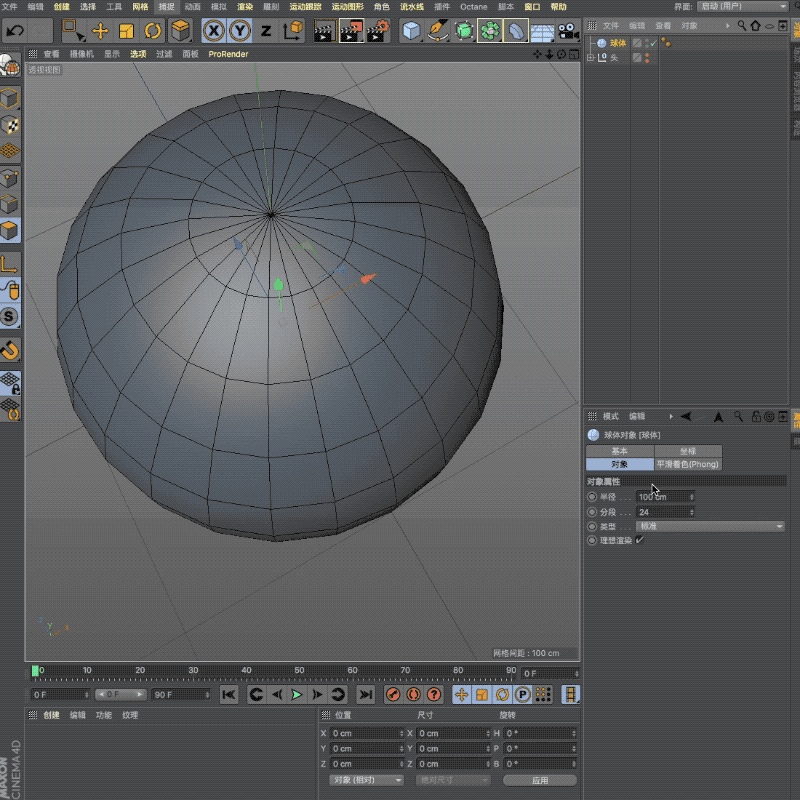The image size is (800, 800).
Task: Expand more Object Manager menus arrow
Action: pyautogui.click(x=727, y=26)
